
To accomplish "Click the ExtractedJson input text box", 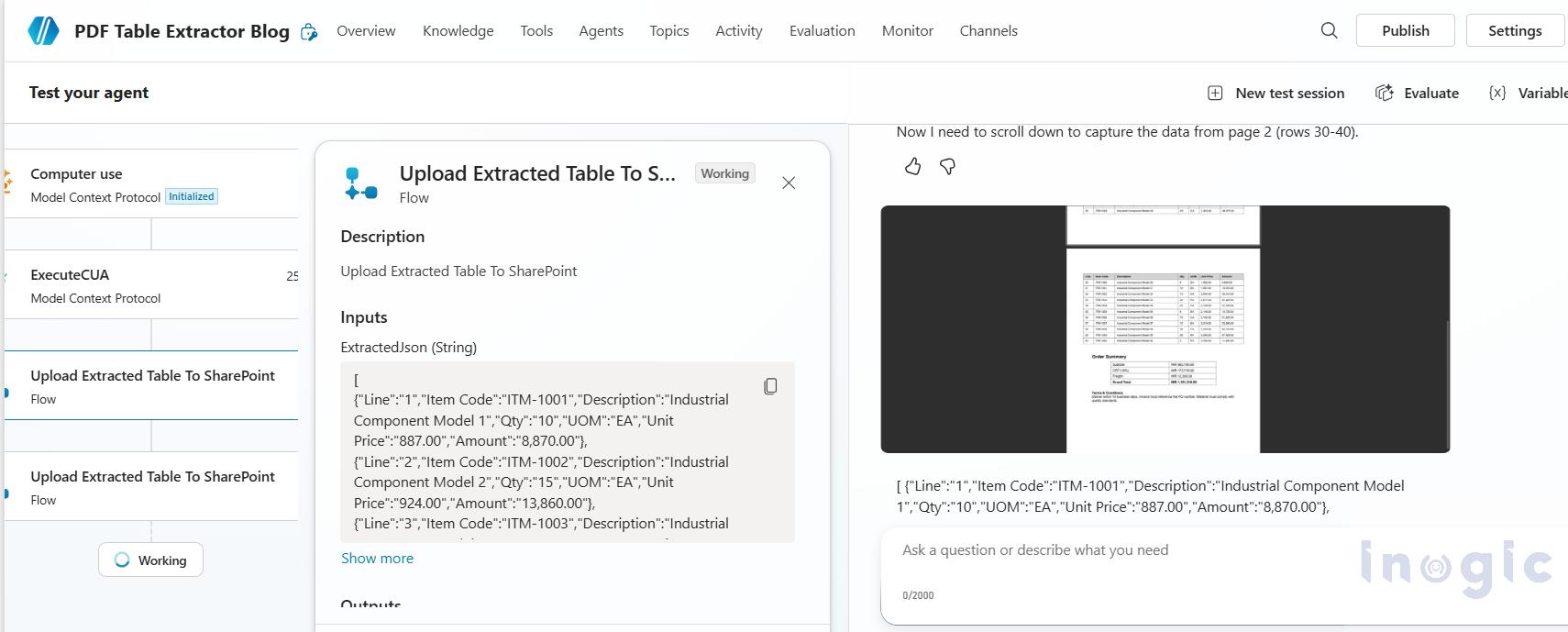I will [568, 452].
